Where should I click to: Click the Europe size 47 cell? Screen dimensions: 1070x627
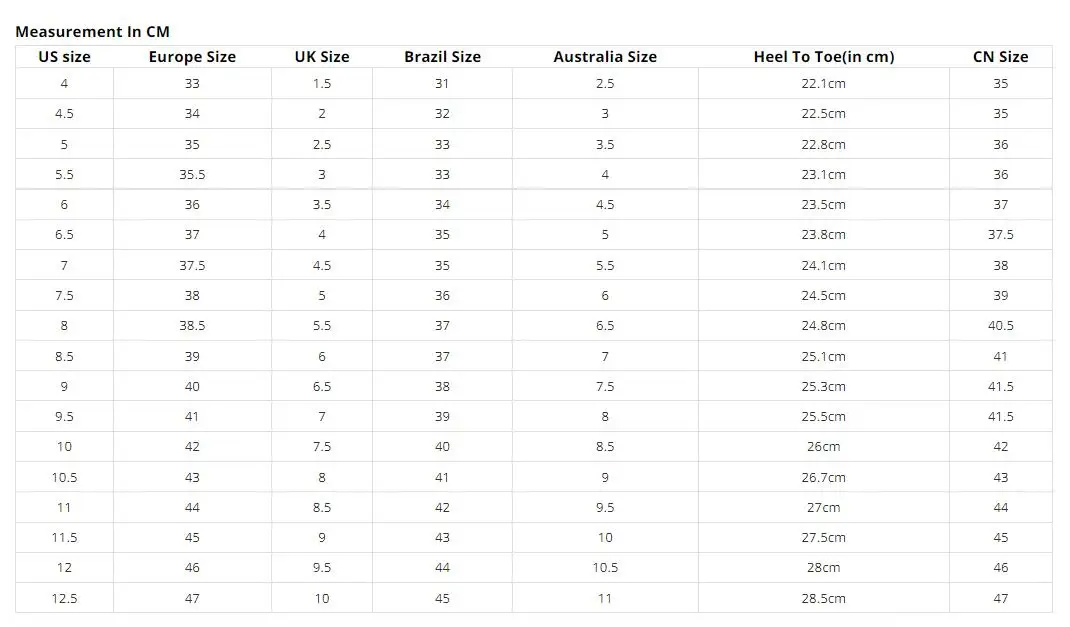pyautogui.click(x=192, y=598)
